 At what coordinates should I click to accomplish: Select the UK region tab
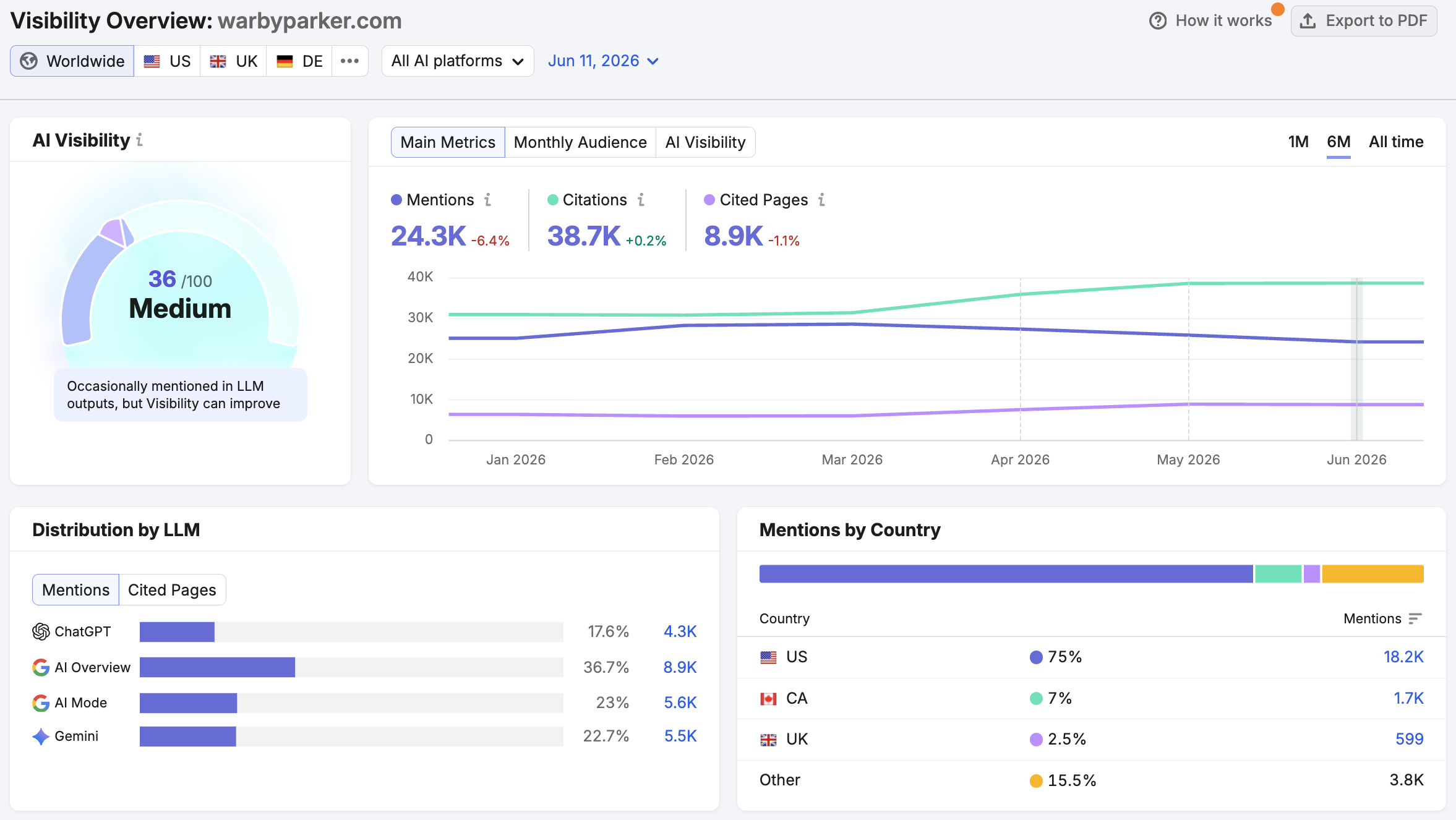pos(233,61)
